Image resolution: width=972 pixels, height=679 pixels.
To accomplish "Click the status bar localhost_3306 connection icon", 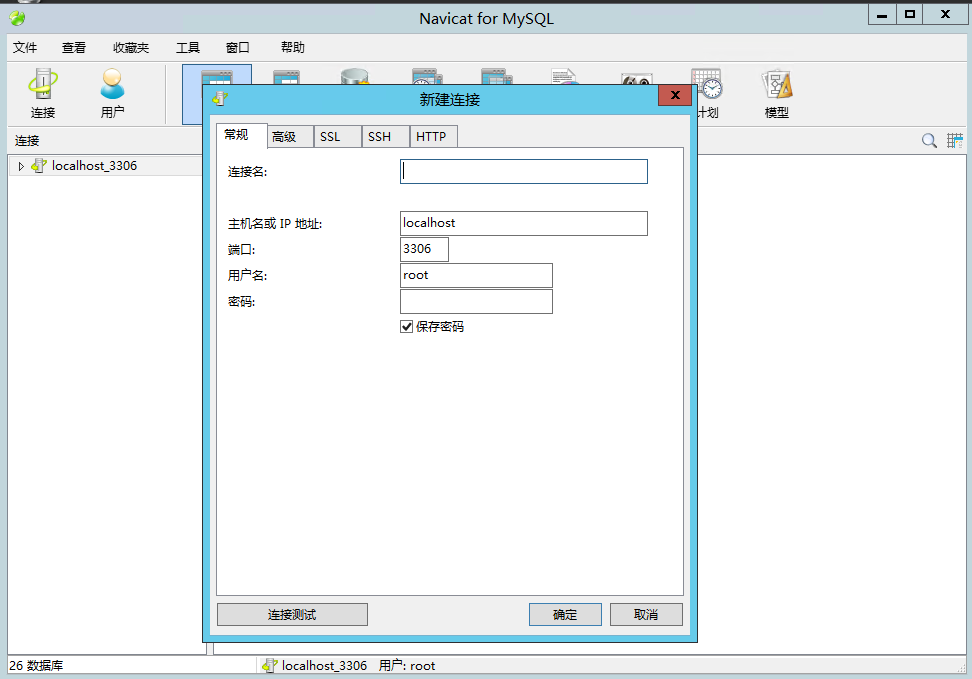I will coord(269,665).
